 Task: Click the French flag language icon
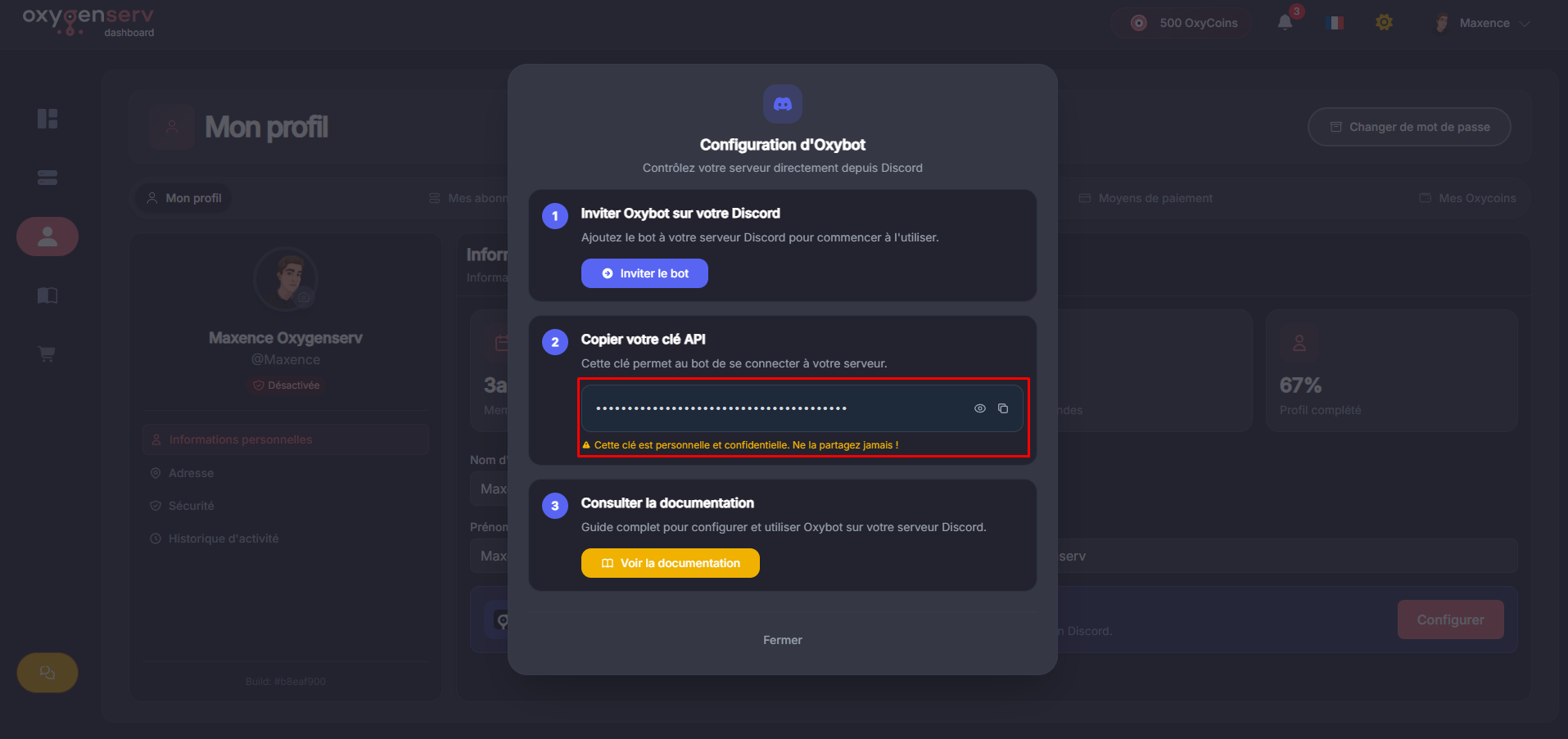click(x=1335, y=23)
